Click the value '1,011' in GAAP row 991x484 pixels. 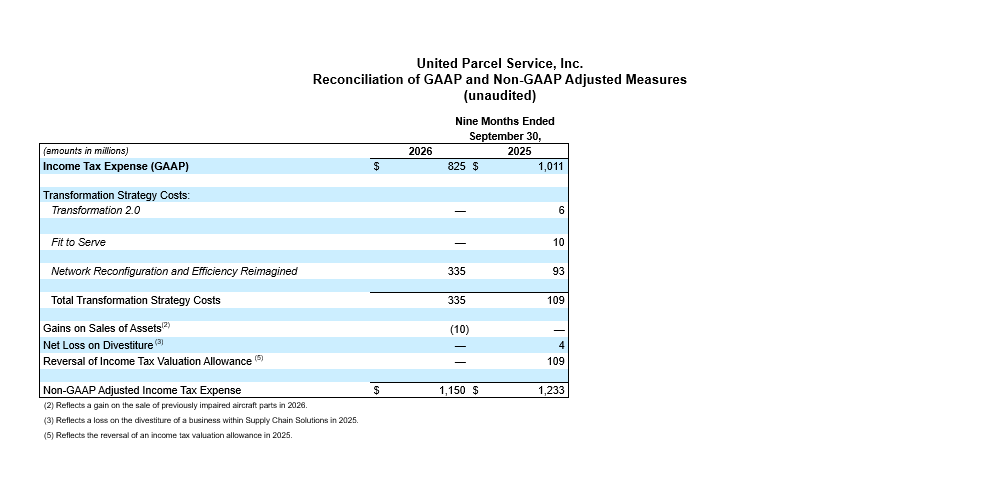551,167
